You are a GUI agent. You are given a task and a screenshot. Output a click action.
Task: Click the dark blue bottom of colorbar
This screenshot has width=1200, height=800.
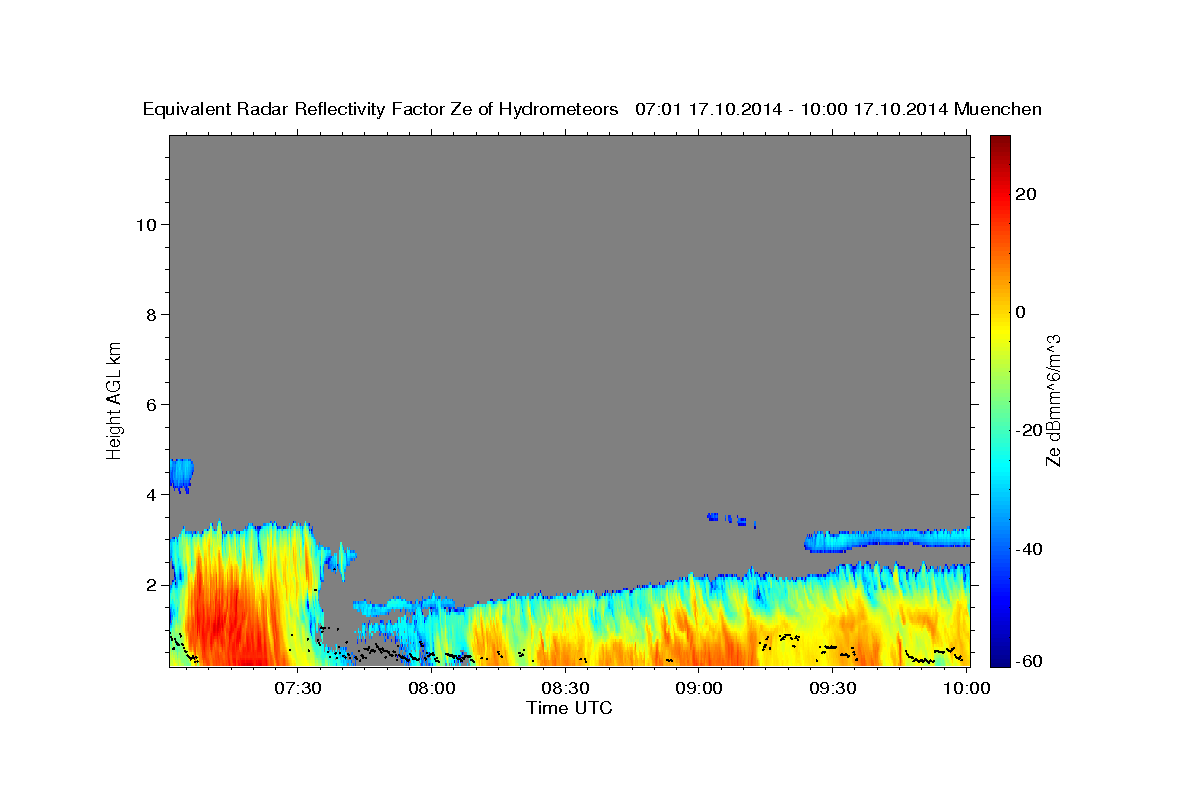tap(999, 658)
